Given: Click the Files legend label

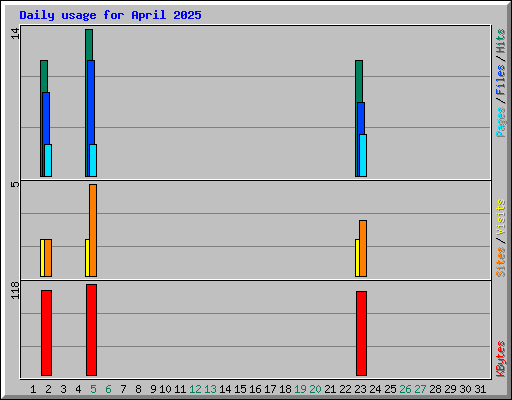Looking at the screenshot, I should click(x=500, y=79).
